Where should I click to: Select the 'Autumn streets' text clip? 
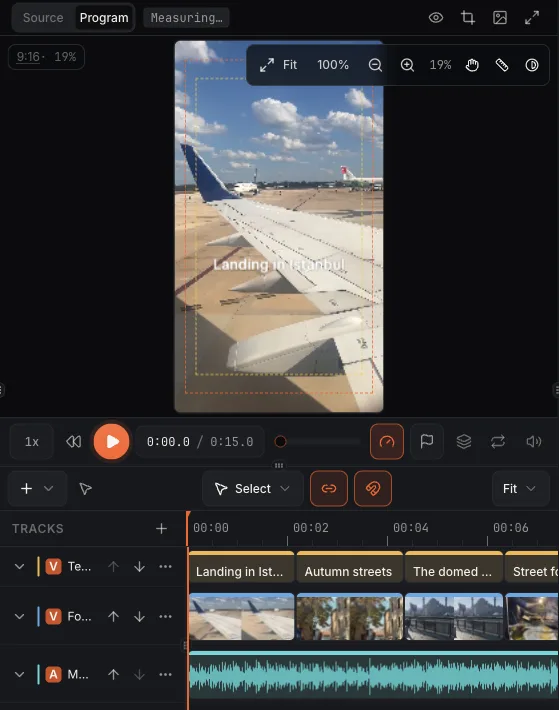tap(350, 567)
